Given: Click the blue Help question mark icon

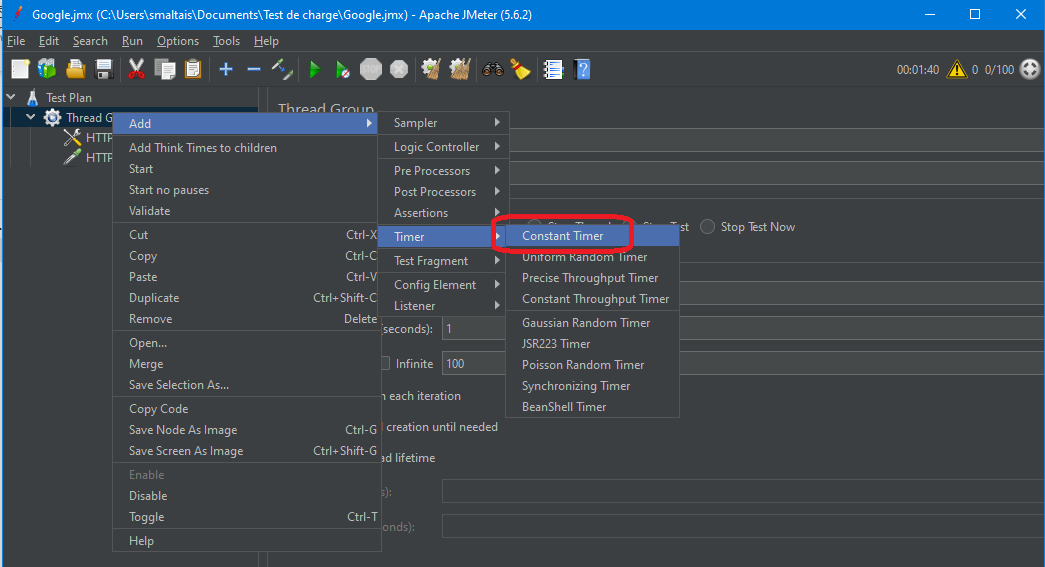Looking at the screenshot, I should pos(582,69).
